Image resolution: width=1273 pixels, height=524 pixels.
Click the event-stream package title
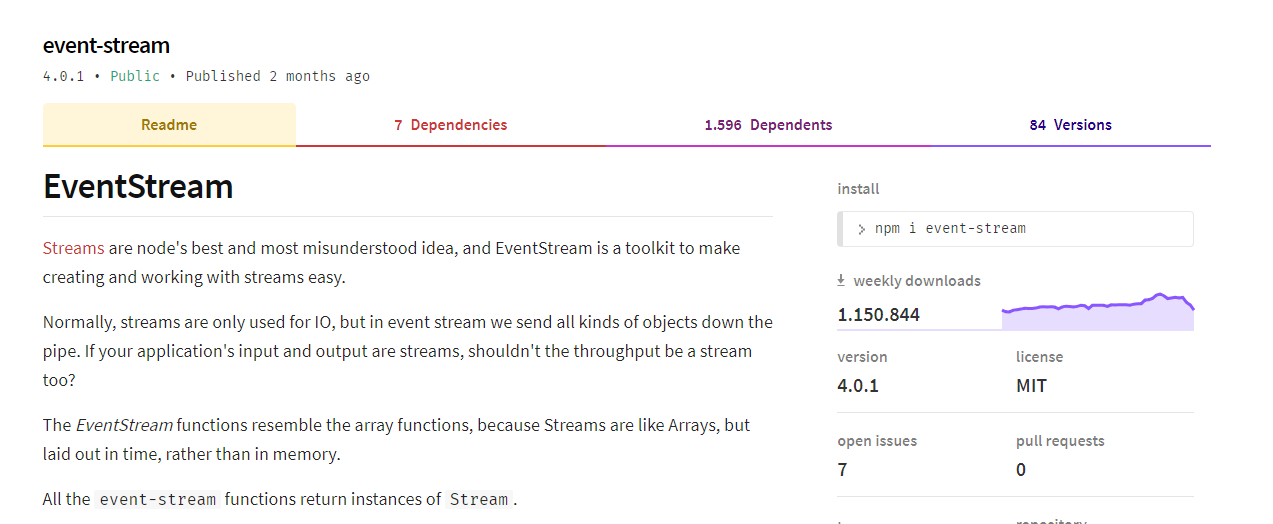point(106,45)
